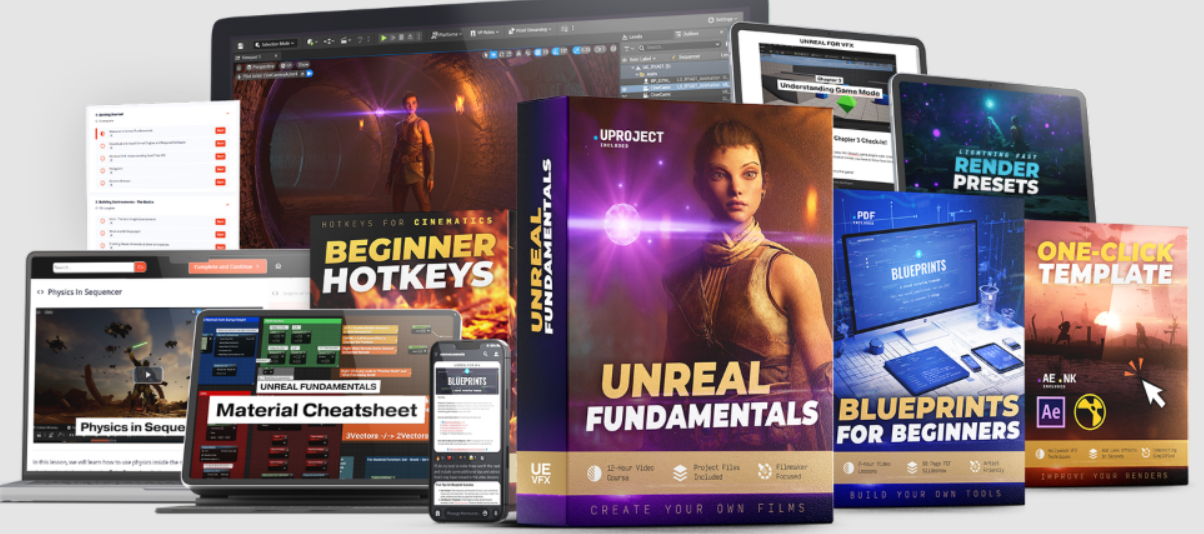1204x534 pixels.
Task: Open the Platforms dropdown in Unreal toolbar
Action: click(446, 34)
